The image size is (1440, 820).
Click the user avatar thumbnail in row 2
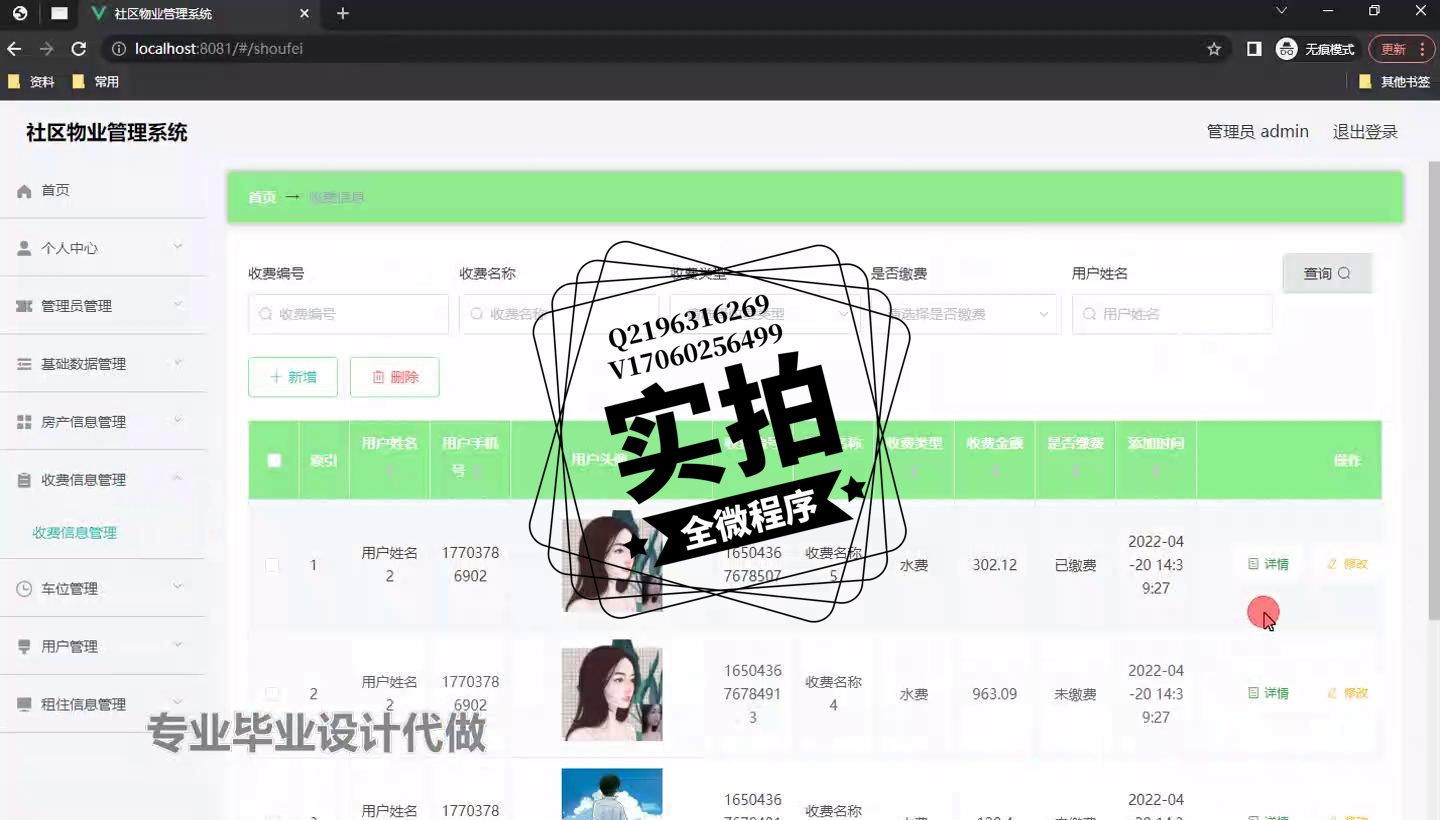(x=612, y=690)
